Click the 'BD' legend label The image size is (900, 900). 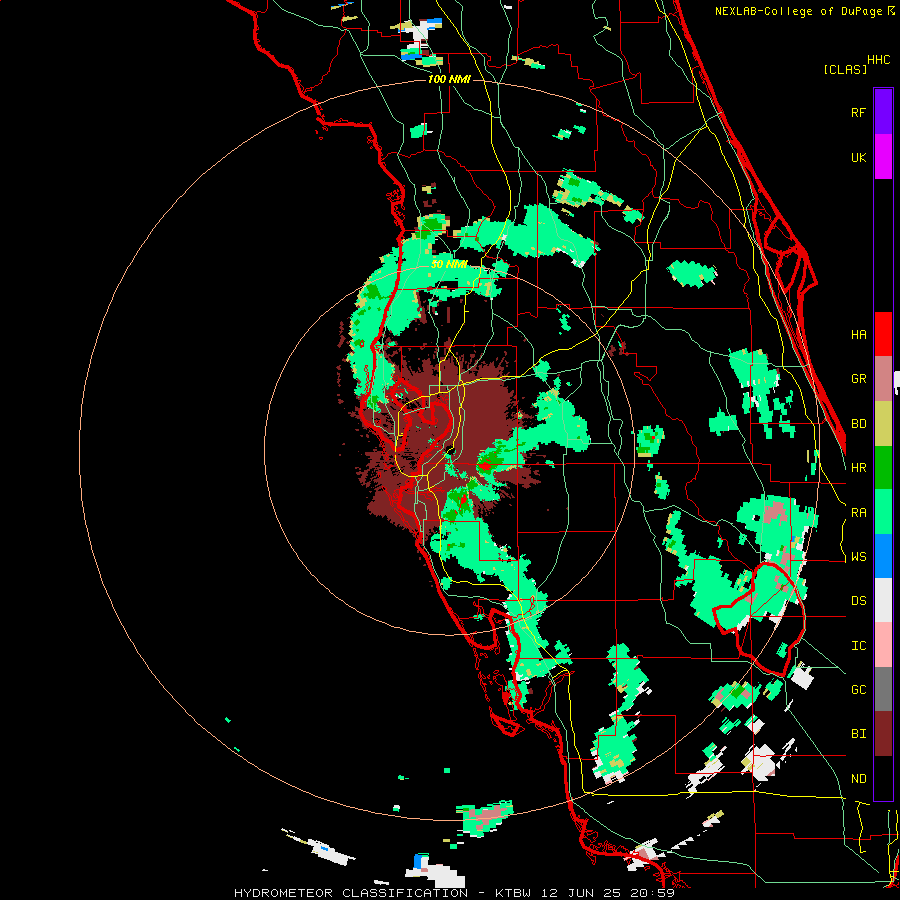point(858,424)
